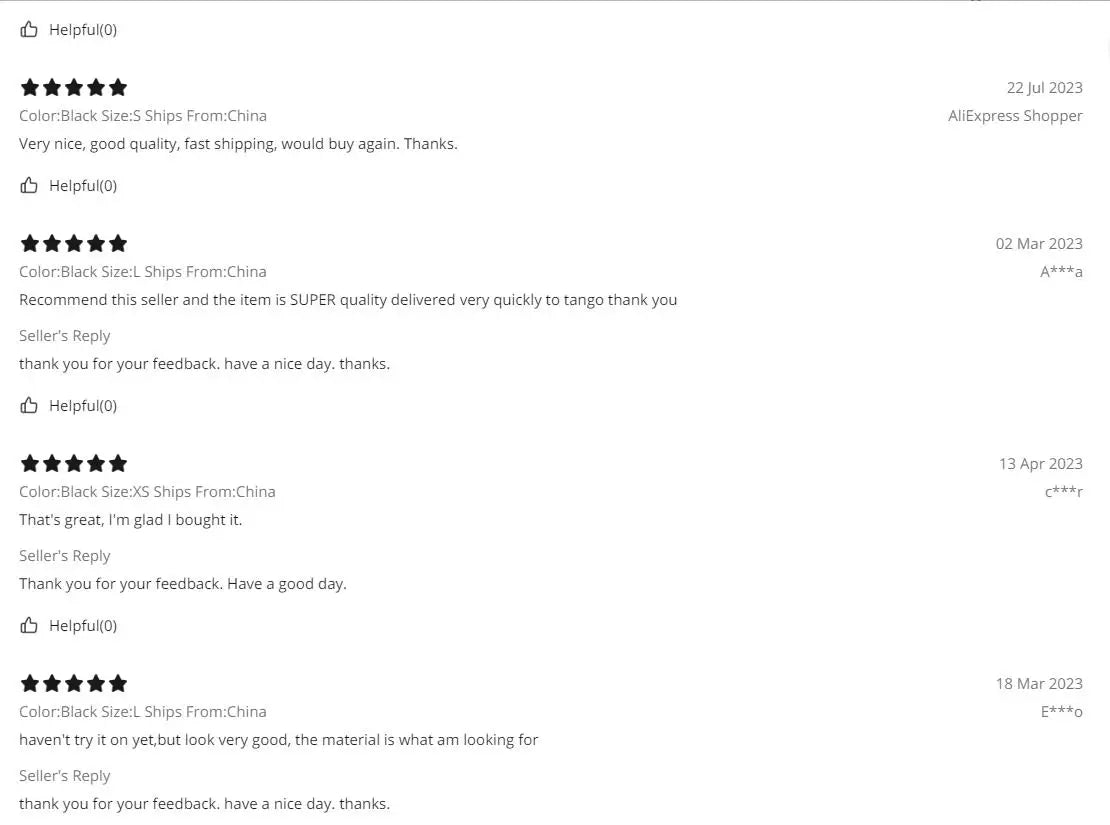Click the thumbs-up icon above the 22 Jul 2023 review
Image resolution: width=1110 pixels, height=825 pixels.
click(29, 29)
